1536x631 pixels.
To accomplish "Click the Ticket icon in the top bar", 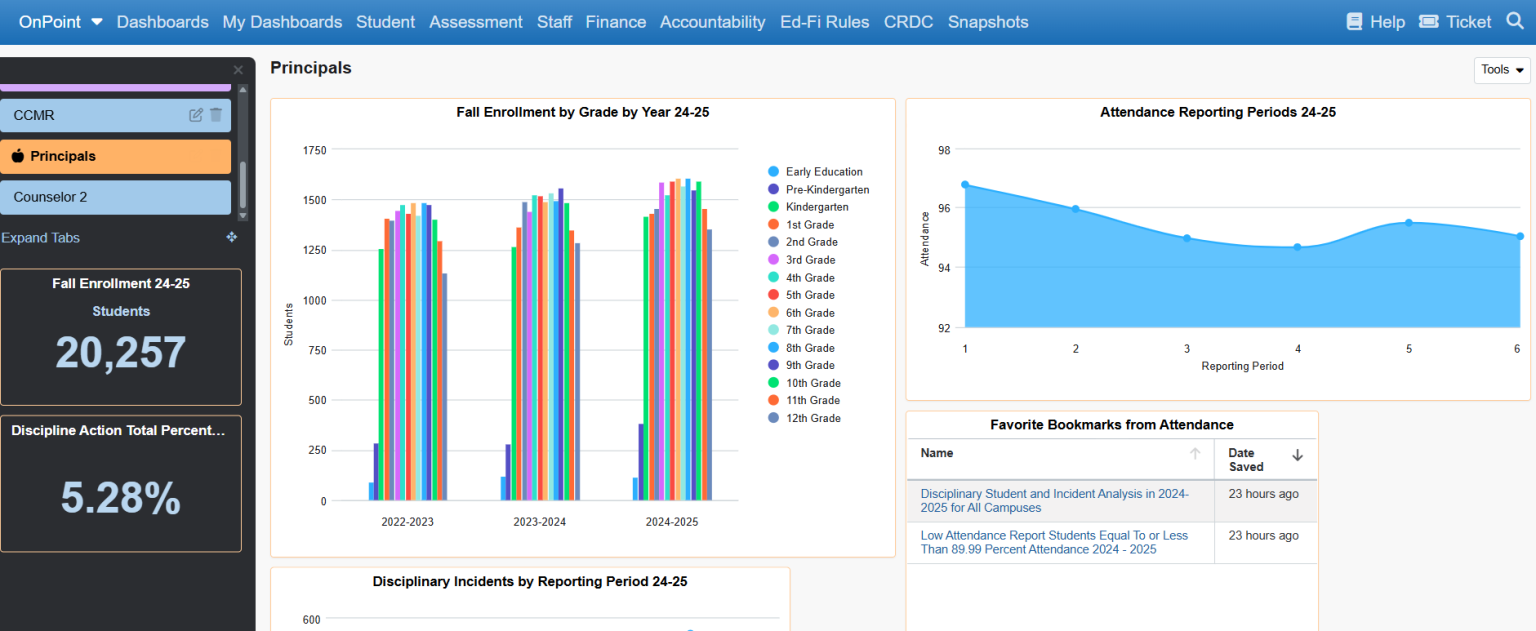I will tap(1427, 21).
